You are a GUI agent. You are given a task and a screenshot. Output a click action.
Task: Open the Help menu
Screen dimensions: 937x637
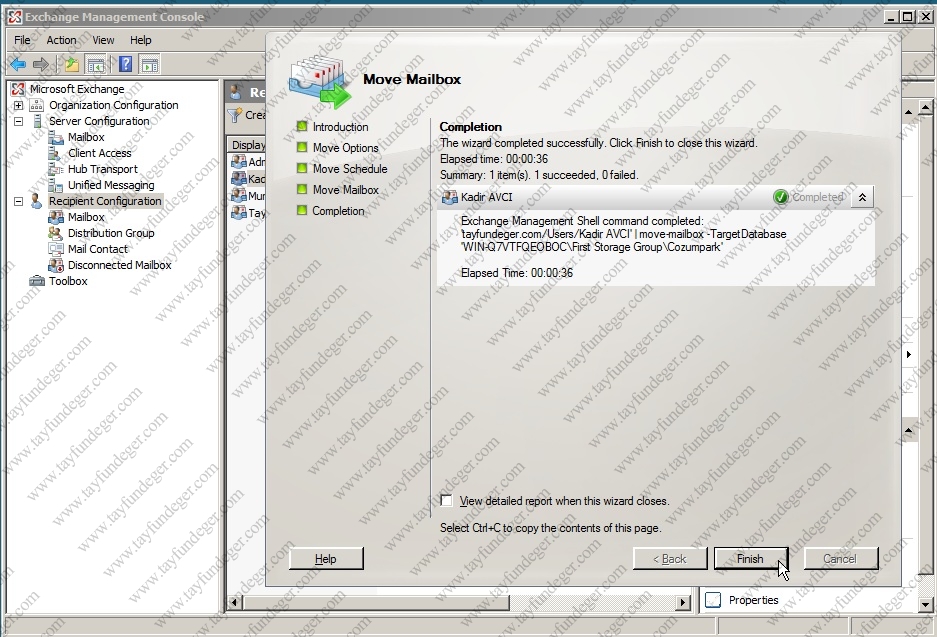[140, 40]
